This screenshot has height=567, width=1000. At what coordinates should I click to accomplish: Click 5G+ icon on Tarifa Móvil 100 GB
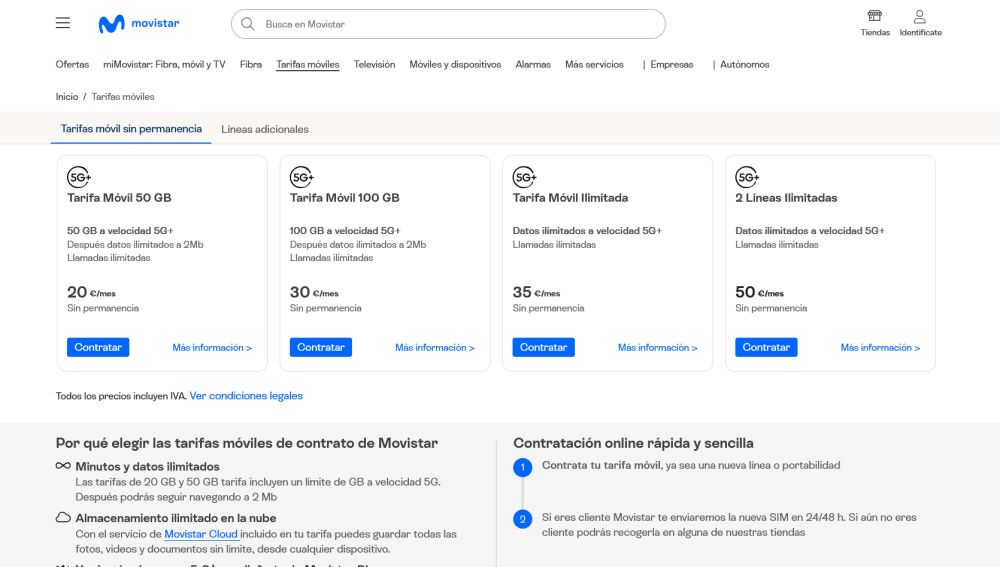tap(301, 177)
